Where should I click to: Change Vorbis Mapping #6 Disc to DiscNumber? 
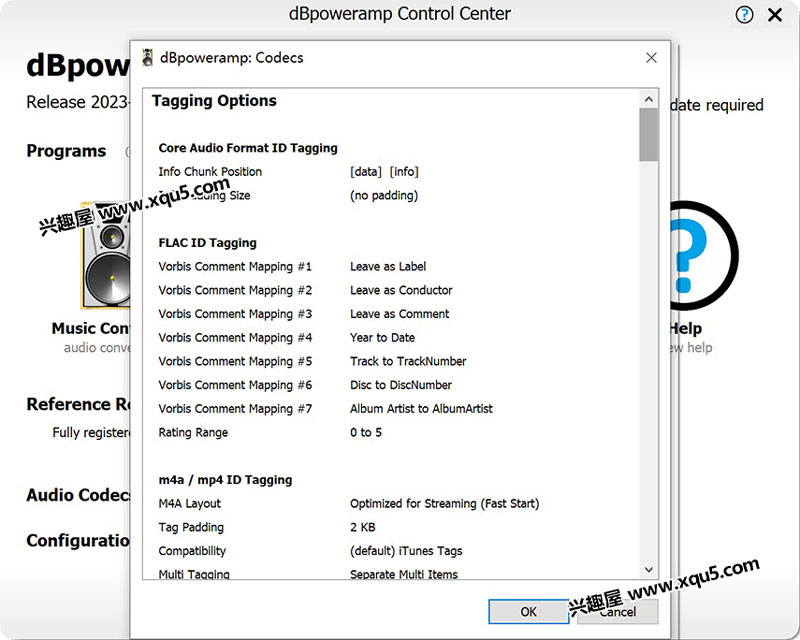tap(401, 385)
